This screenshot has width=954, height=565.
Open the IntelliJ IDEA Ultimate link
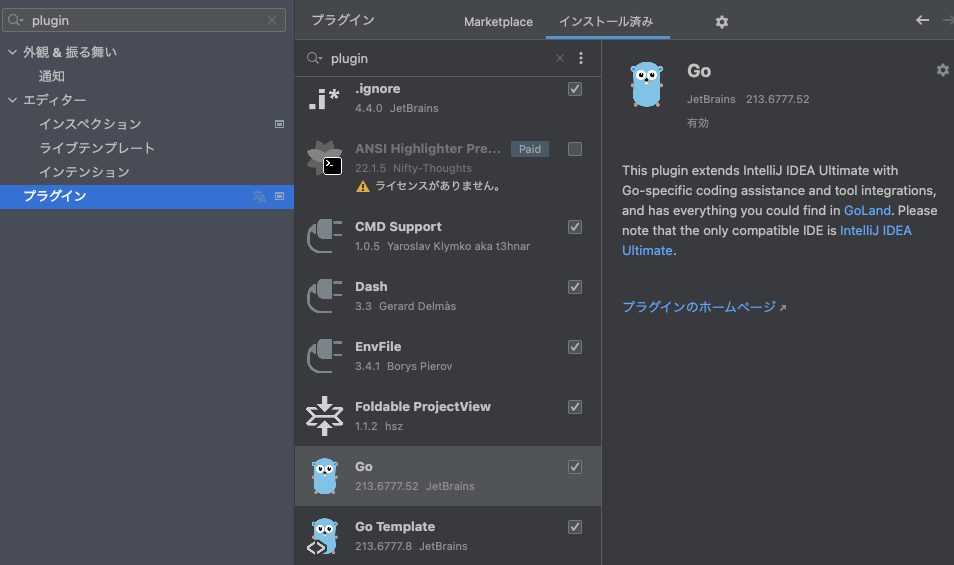[767, 240]
